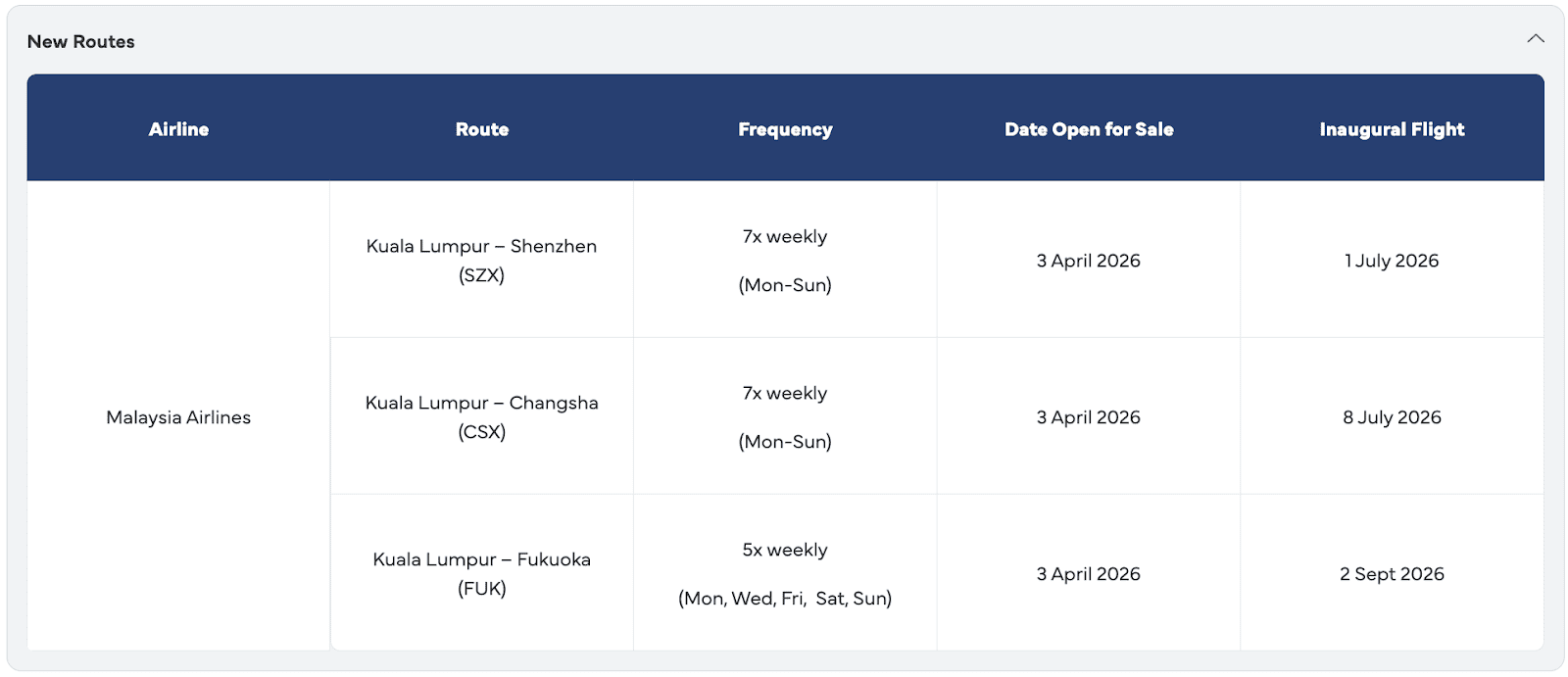Click the New Routes section title
The width and height of the screenshot is (1568, 677).
[x=81, y=42]
